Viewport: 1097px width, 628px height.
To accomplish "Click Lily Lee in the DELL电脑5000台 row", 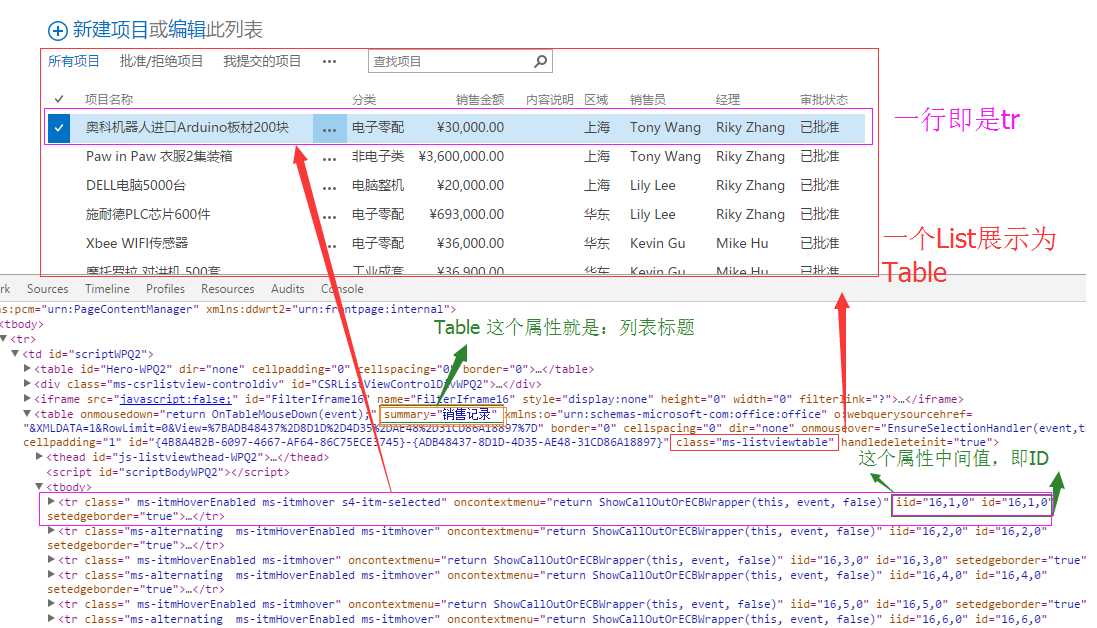I will 653,186.
